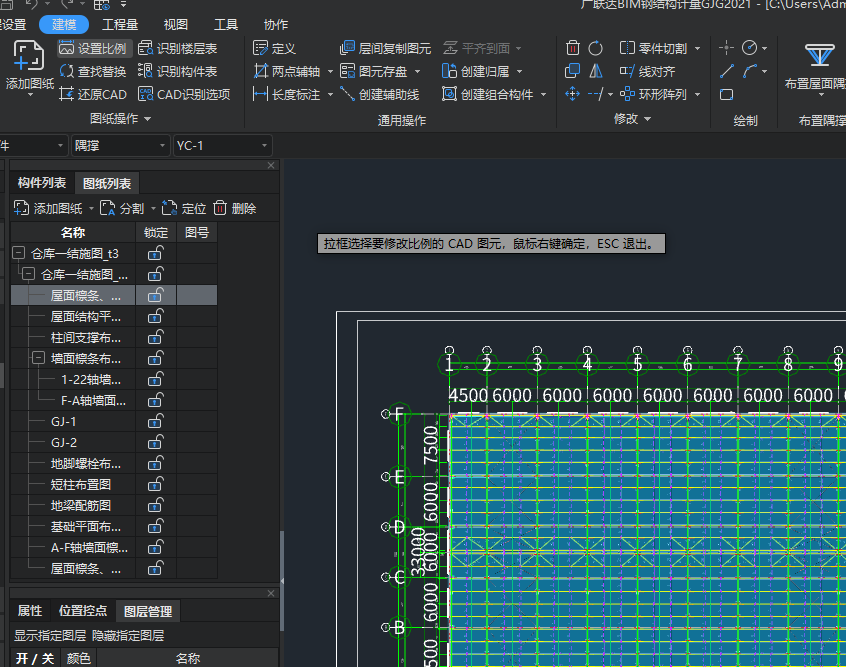Toggle lock for GJ-1 row
Viewport: 846px width, 667px height.
tap(155, 421)
